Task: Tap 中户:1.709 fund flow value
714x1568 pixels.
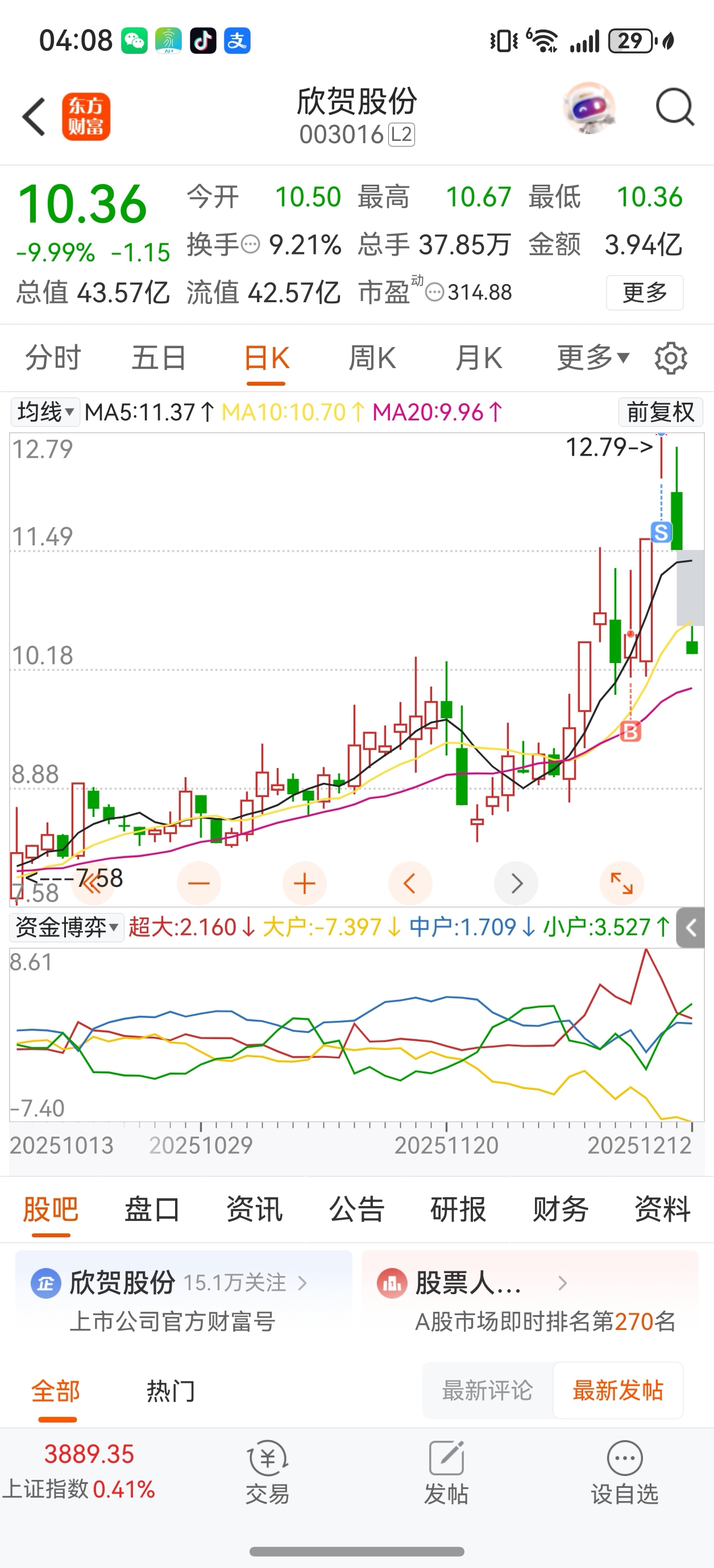Action: (473, 928)
